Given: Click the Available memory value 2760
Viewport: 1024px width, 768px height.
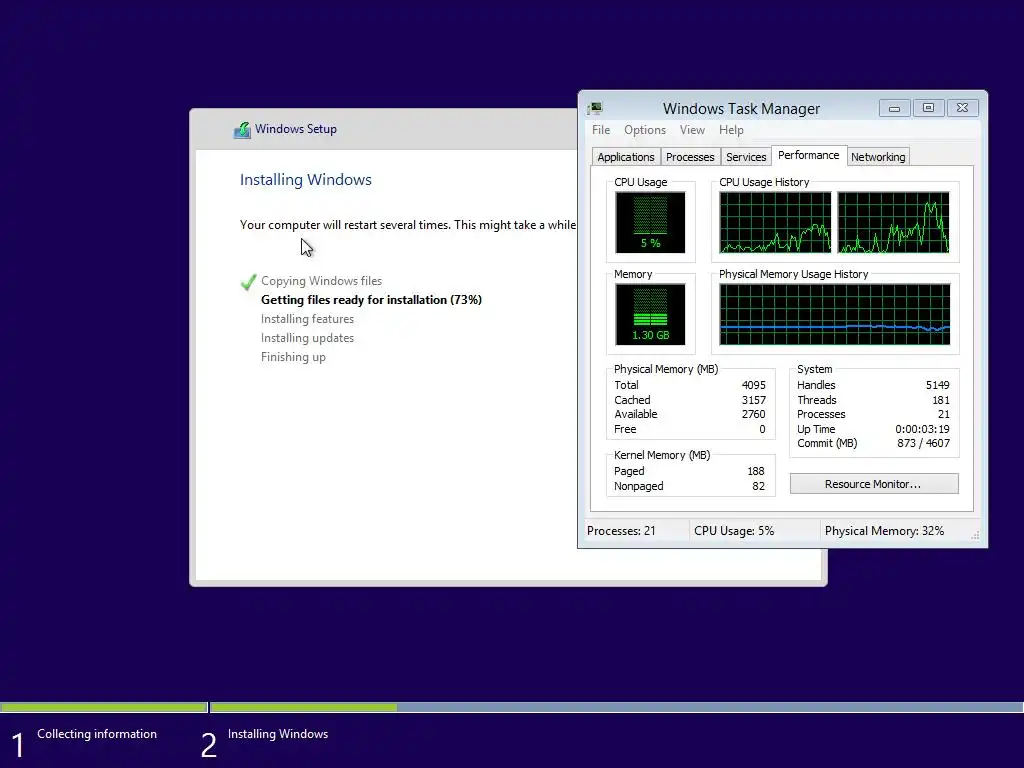Looking at the screenshot, I should tap(754, 414).
